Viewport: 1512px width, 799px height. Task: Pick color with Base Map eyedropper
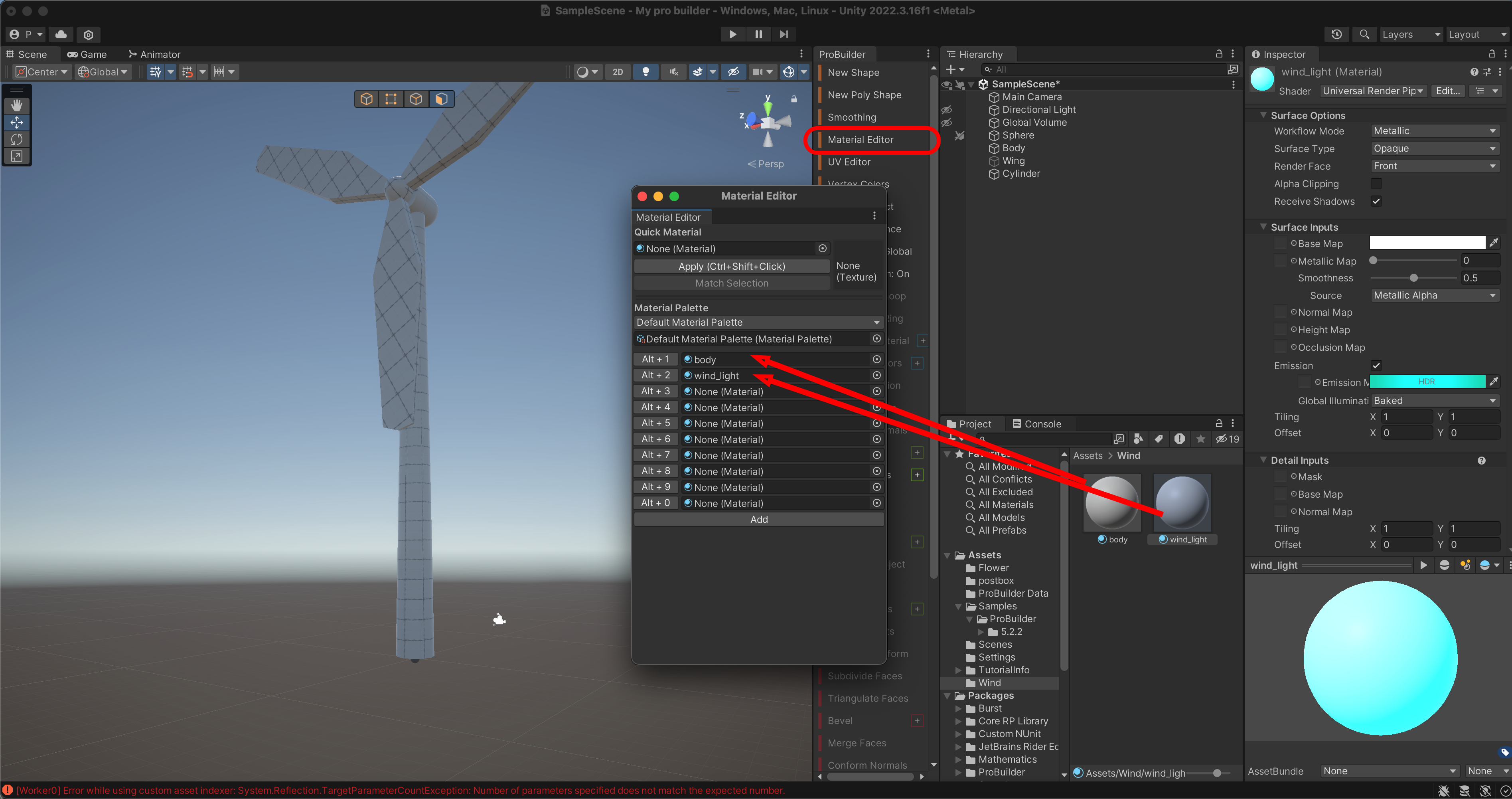[x=1494, y=243]
